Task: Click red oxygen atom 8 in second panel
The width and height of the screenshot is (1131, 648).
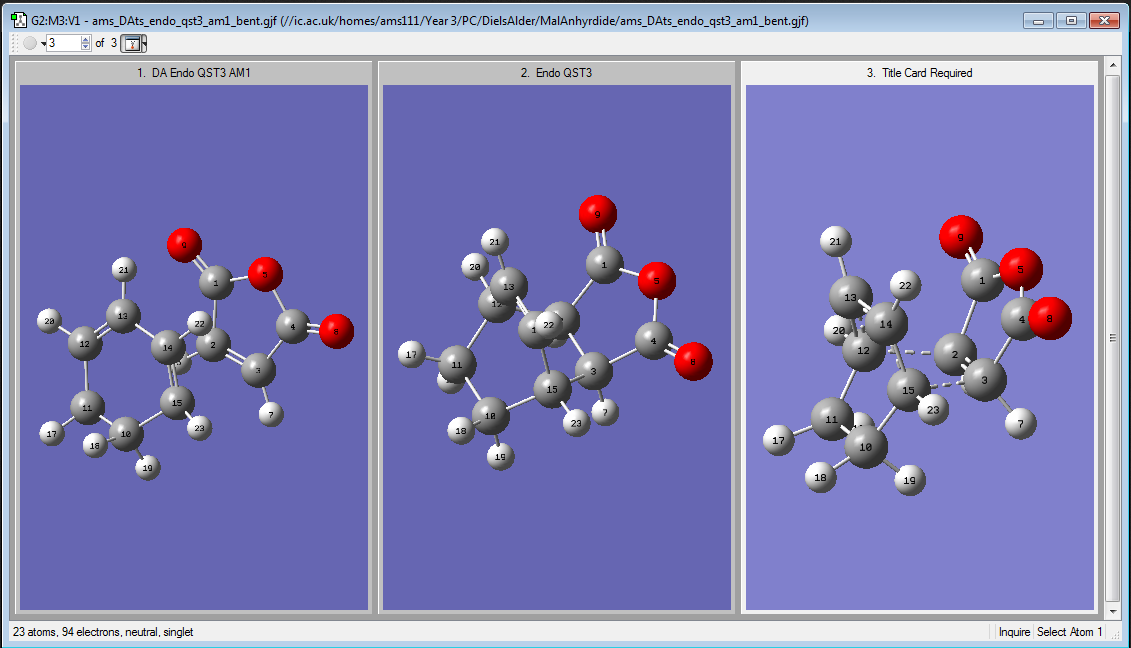Action: [x=693, y=362]
